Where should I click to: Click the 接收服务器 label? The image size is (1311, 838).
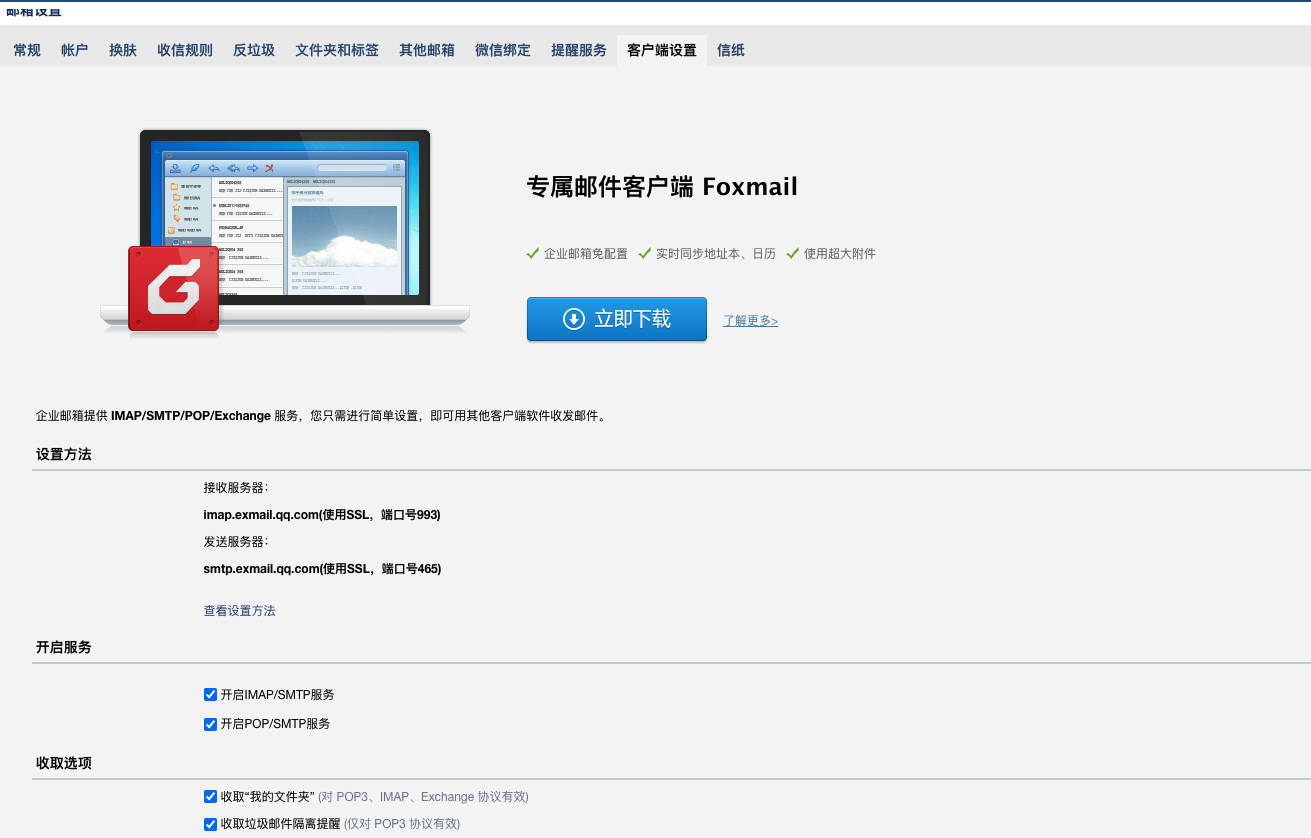click(236, 488)
